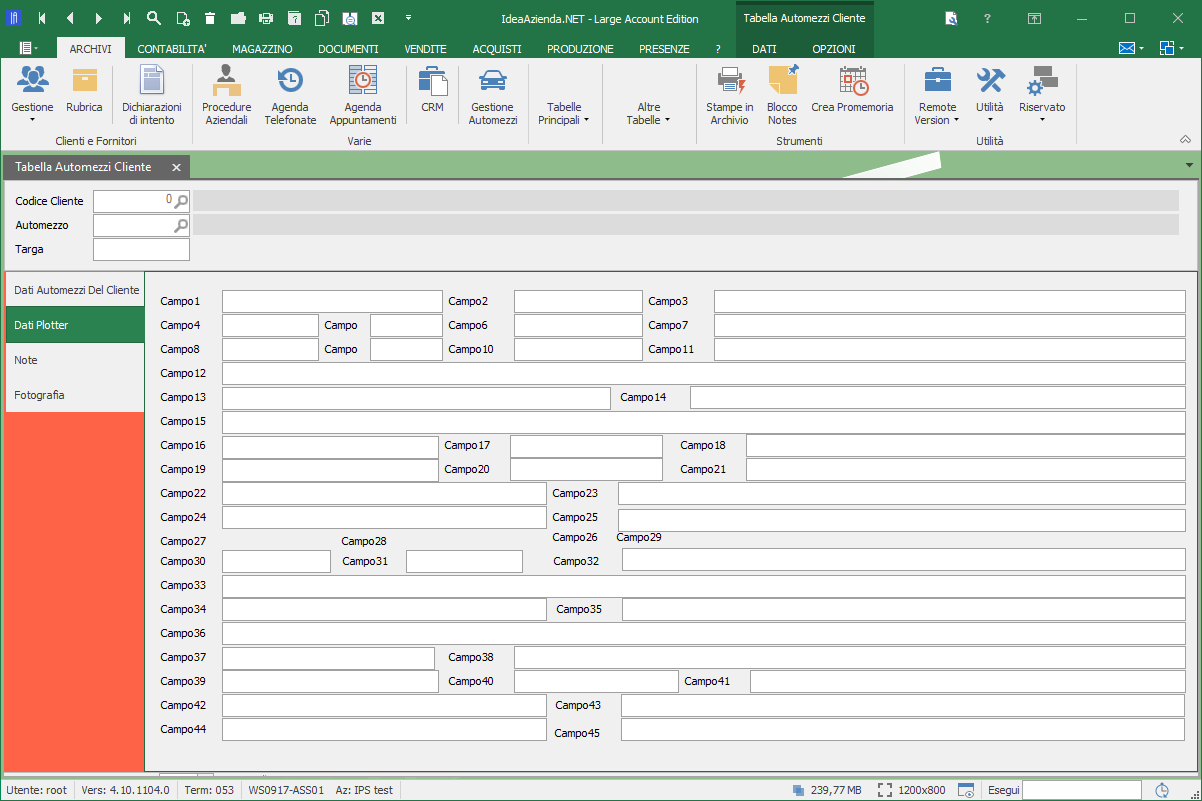Open Blocco Notes

[782, 96]
